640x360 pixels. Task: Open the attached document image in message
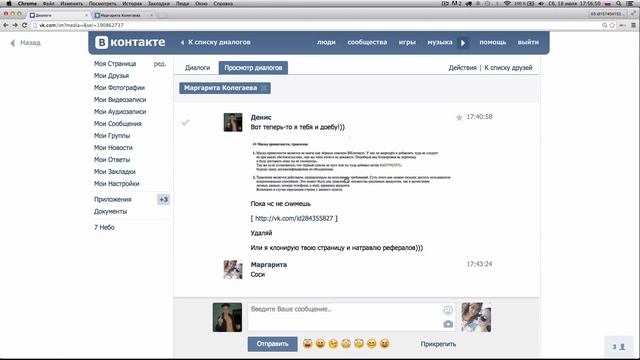[x=351, y=167]
